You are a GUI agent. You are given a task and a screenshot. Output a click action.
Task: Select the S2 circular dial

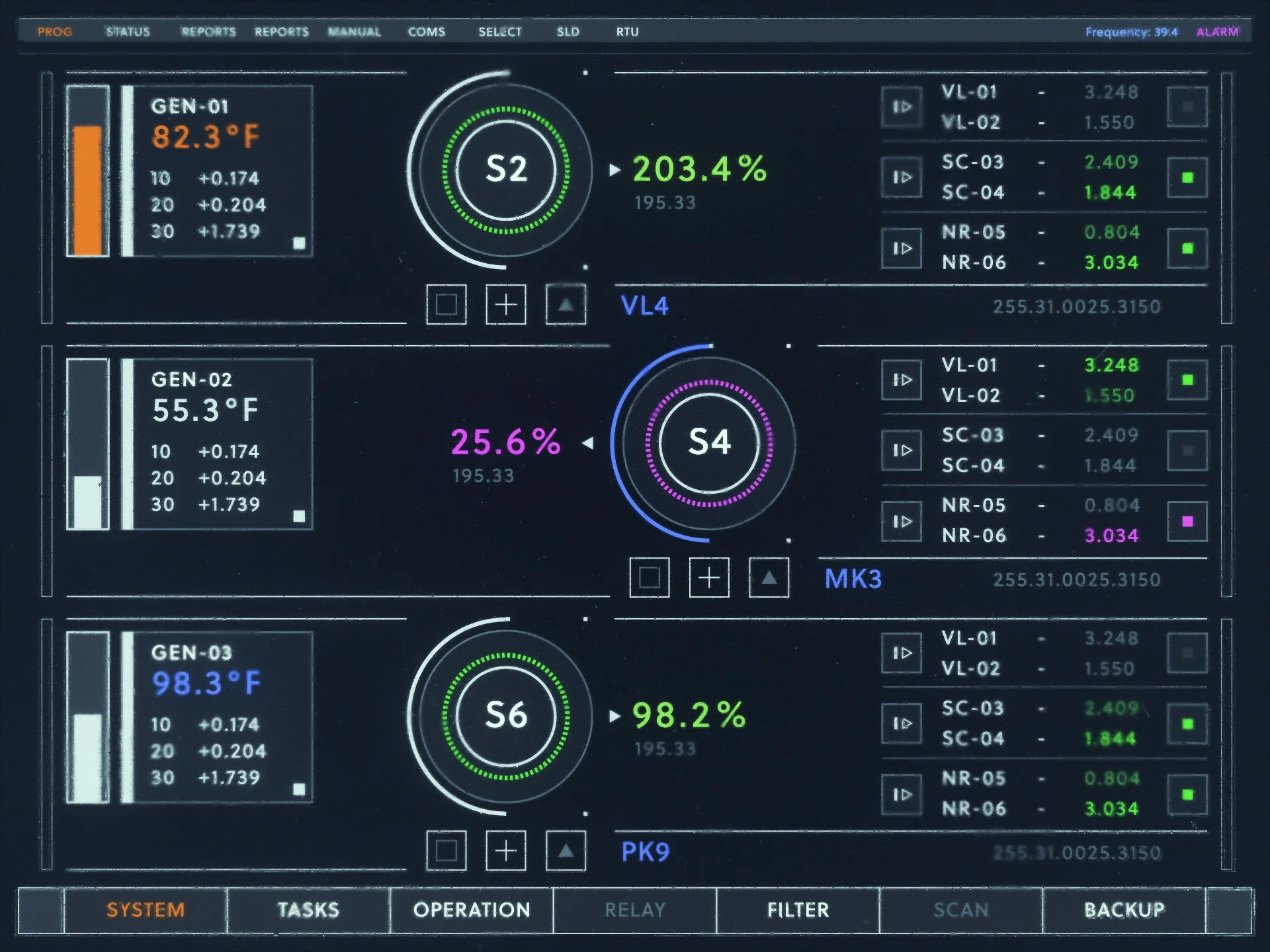tap(506, 169)
